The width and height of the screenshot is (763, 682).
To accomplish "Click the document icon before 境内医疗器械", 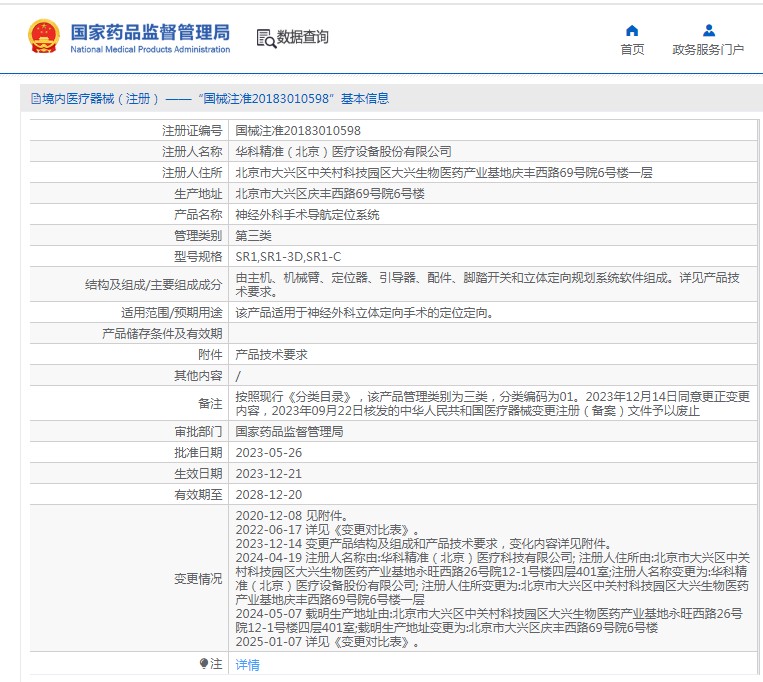I will pos(35,99).
